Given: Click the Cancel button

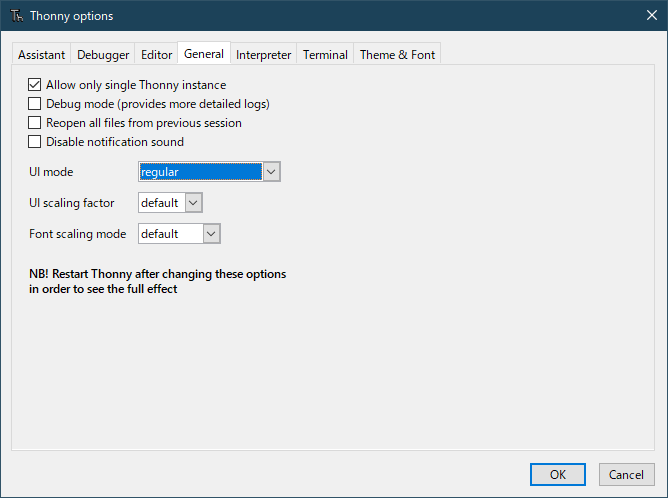Looking at the screenshot, I should [626, 474].
